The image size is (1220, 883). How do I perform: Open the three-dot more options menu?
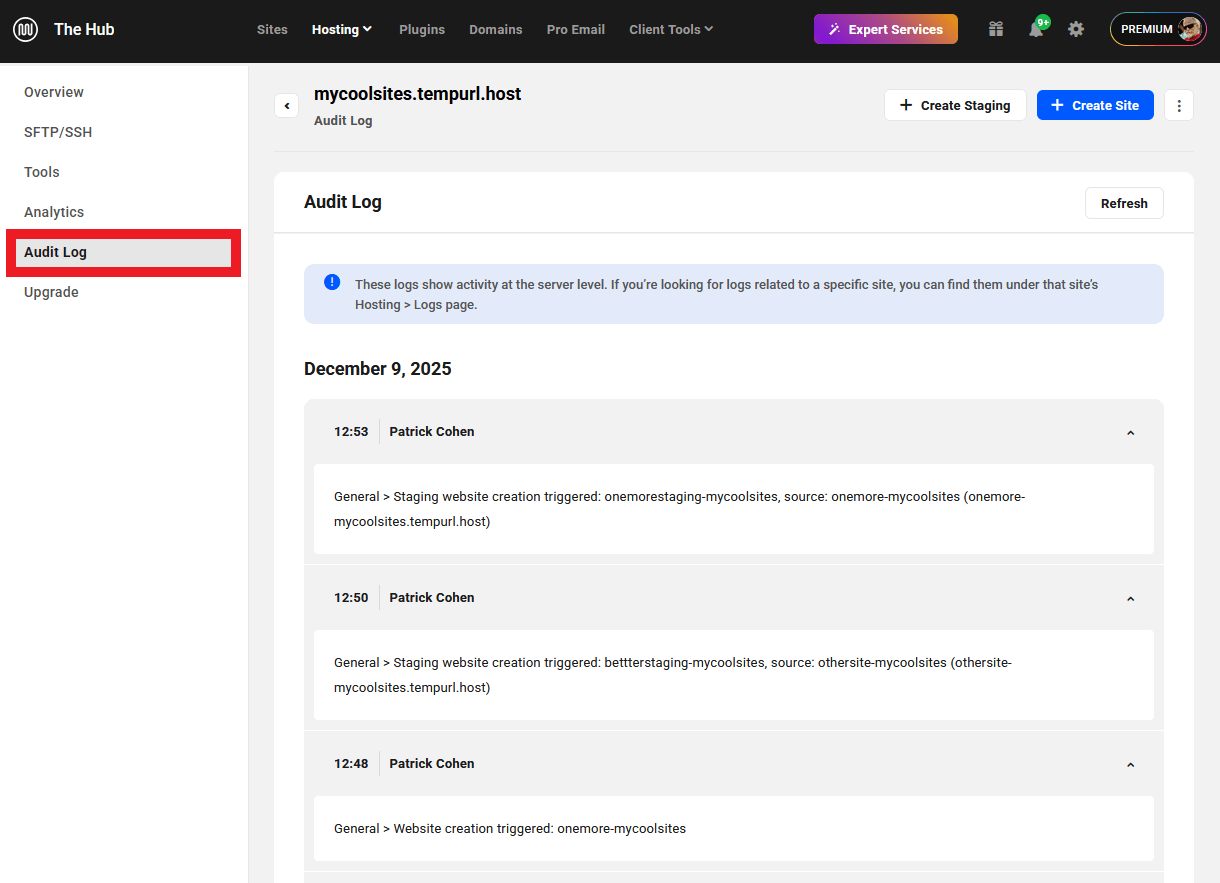click(x=1179, y=105)
